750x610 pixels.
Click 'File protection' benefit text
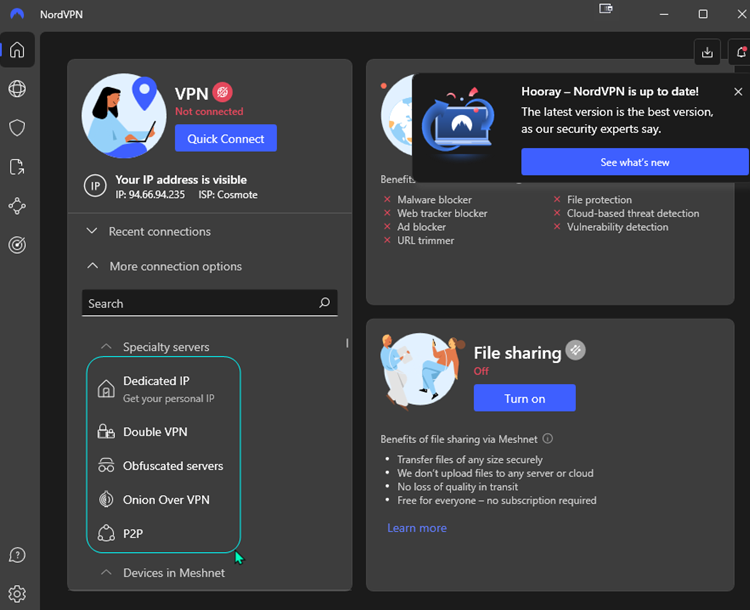(x=599, y=200)
